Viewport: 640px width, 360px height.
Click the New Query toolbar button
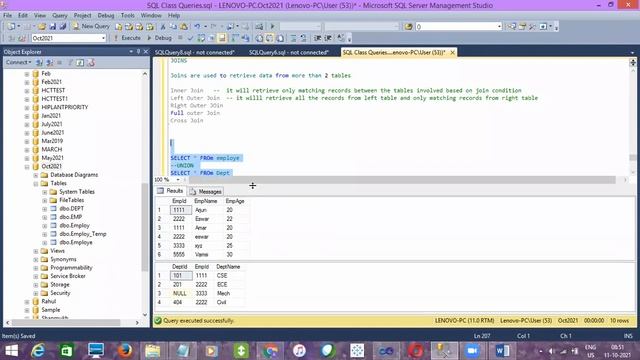[91, 26]
